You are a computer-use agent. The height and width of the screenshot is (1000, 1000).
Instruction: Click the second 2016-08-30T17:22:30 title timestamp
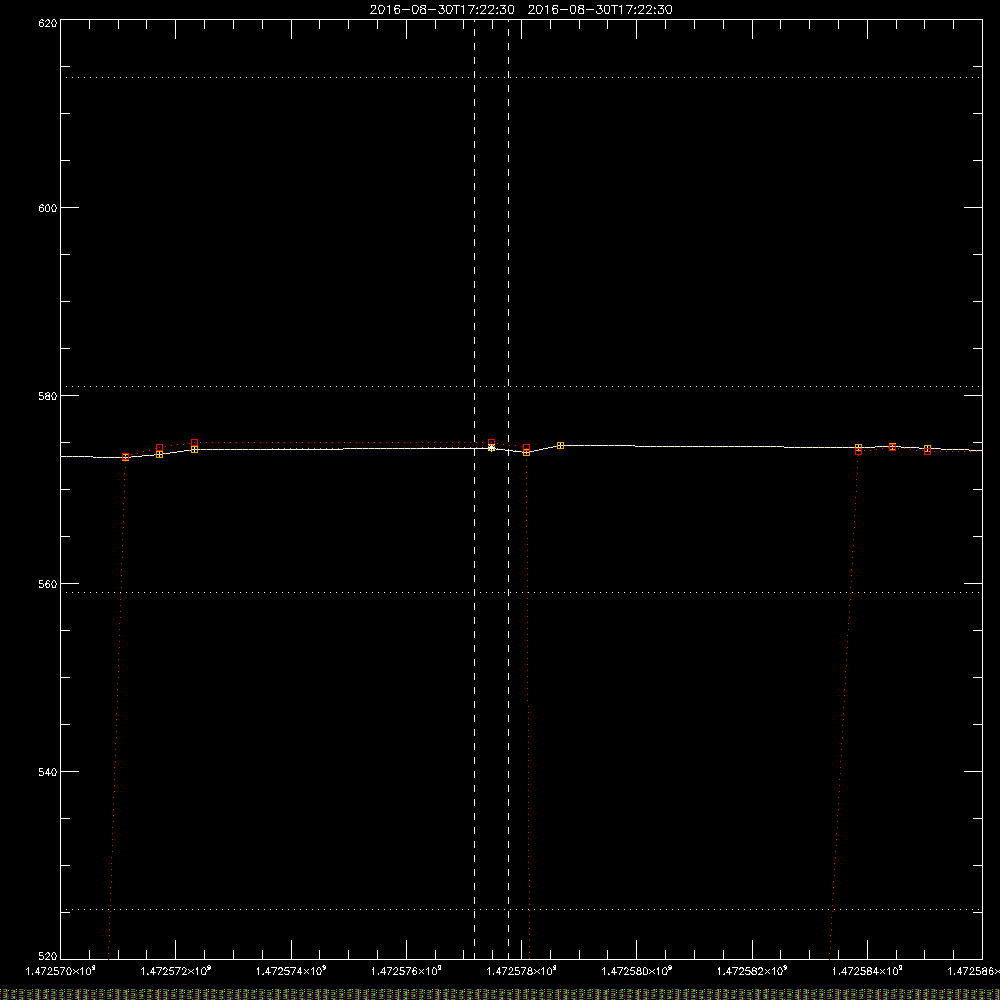[599, 10]
